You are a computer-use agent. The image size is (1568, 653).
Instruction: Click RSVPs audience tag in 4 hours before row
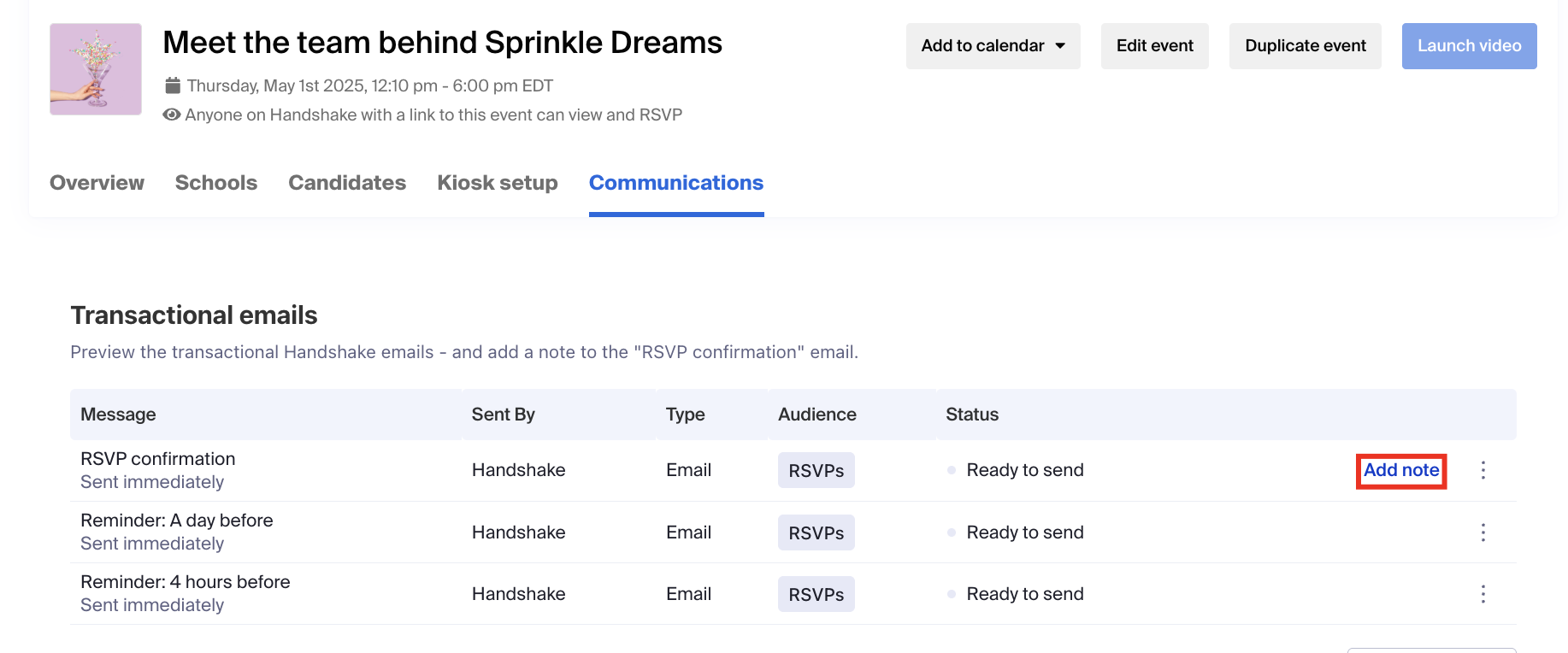click(816, 594)
